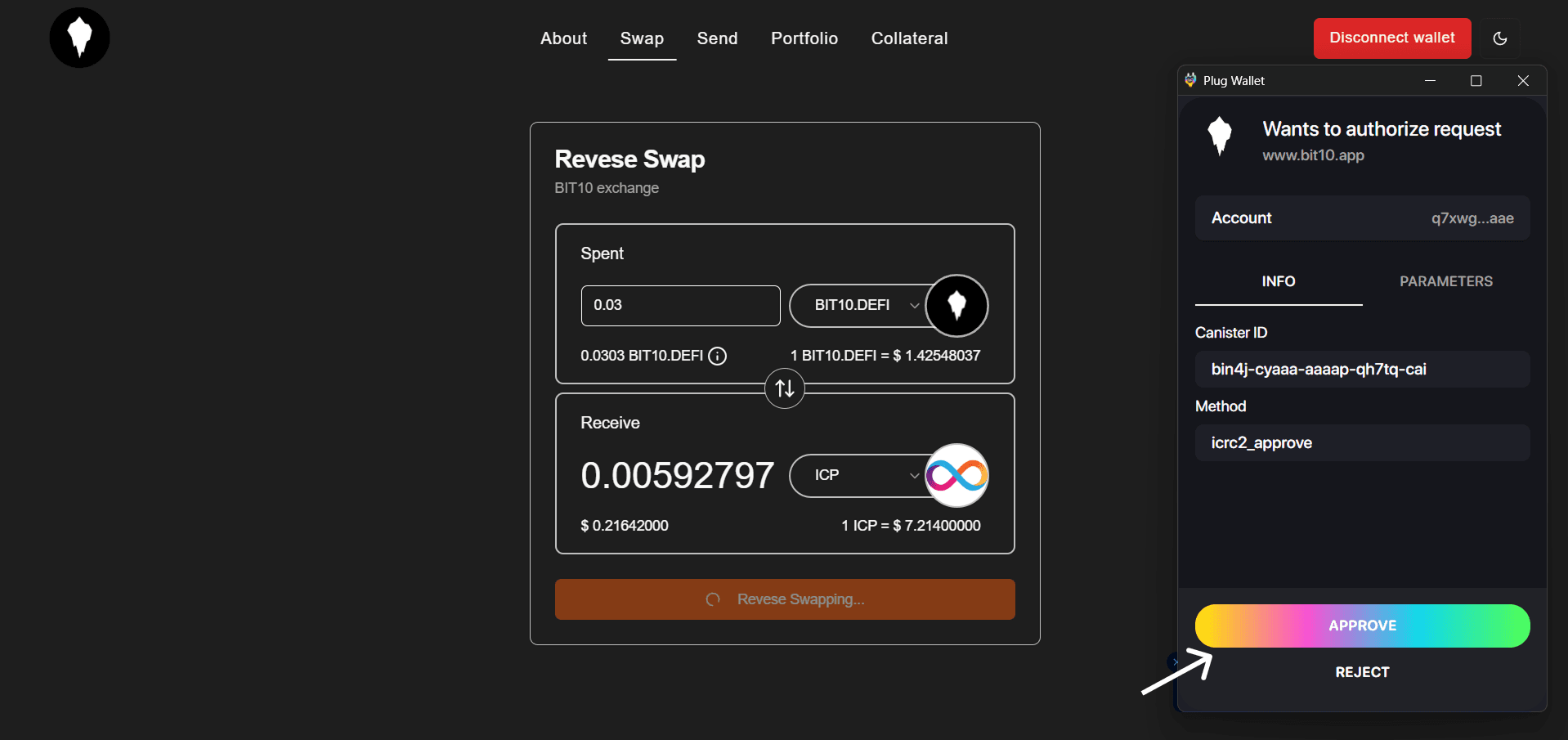Click the 0.0303 BIT10.DEFI fee text
Image resolution: width=1568 pixels, height=740 pixels.
tap(642, 356)
